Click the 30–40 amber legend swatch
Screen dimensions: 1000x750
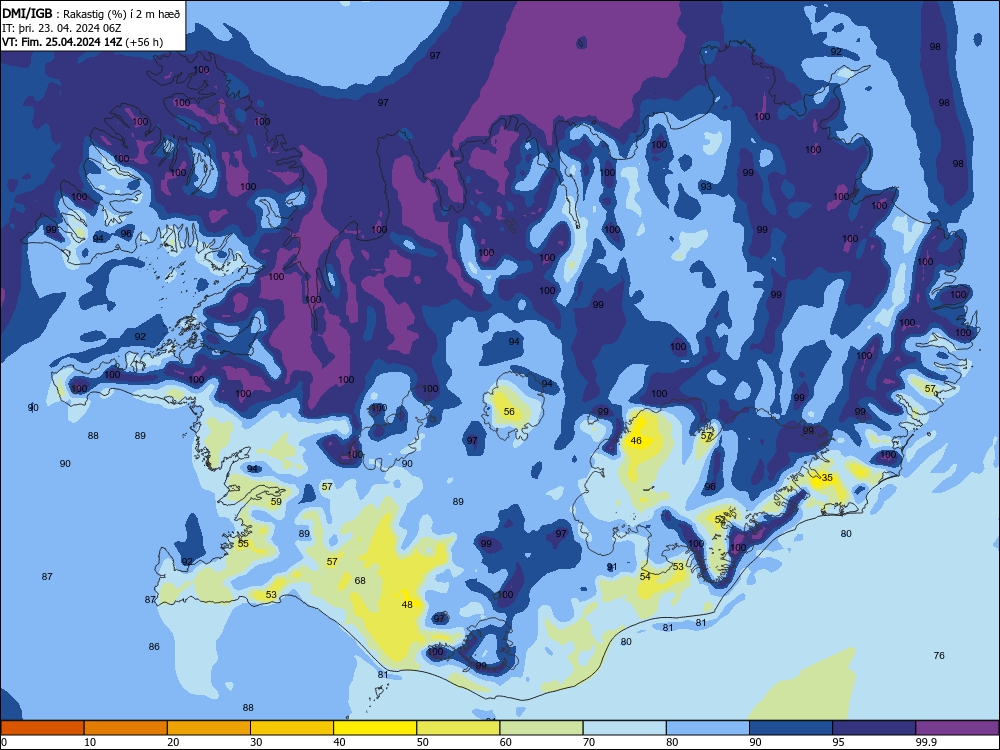point(292,728)
